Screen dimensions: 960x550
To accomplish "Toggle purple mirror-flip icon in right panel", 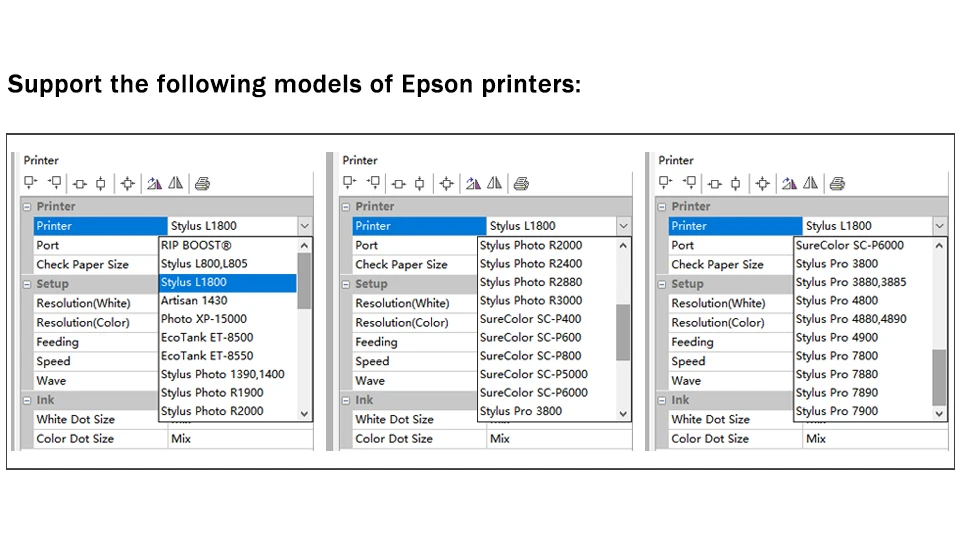I will (x=789, y=183).
